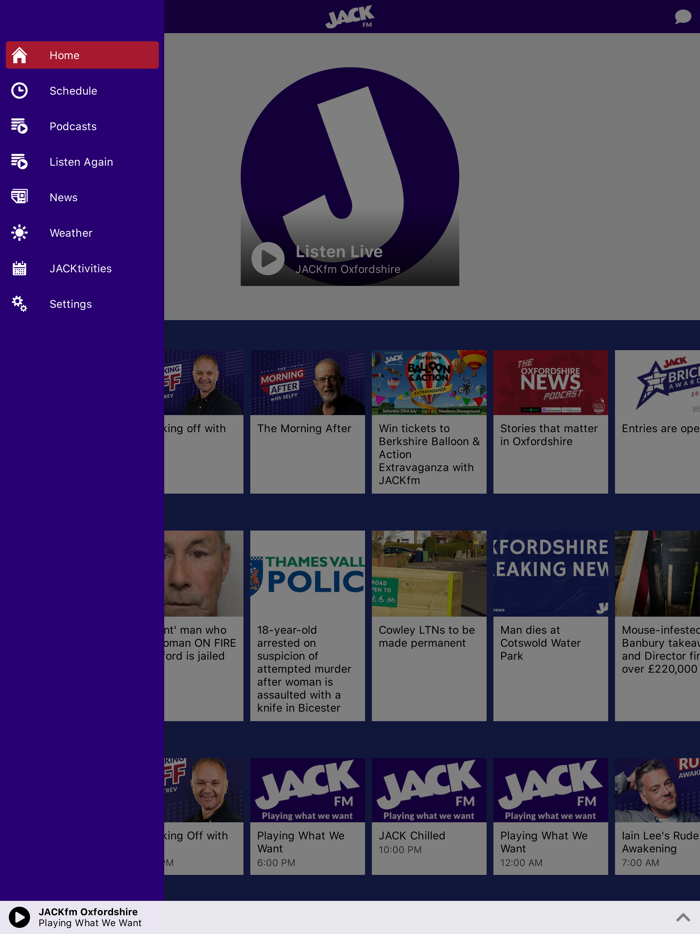The width and height of the screenshot is (700, 934).
Task: Open Stories that matter in Oxfordshire card
Action: [550, 422]
